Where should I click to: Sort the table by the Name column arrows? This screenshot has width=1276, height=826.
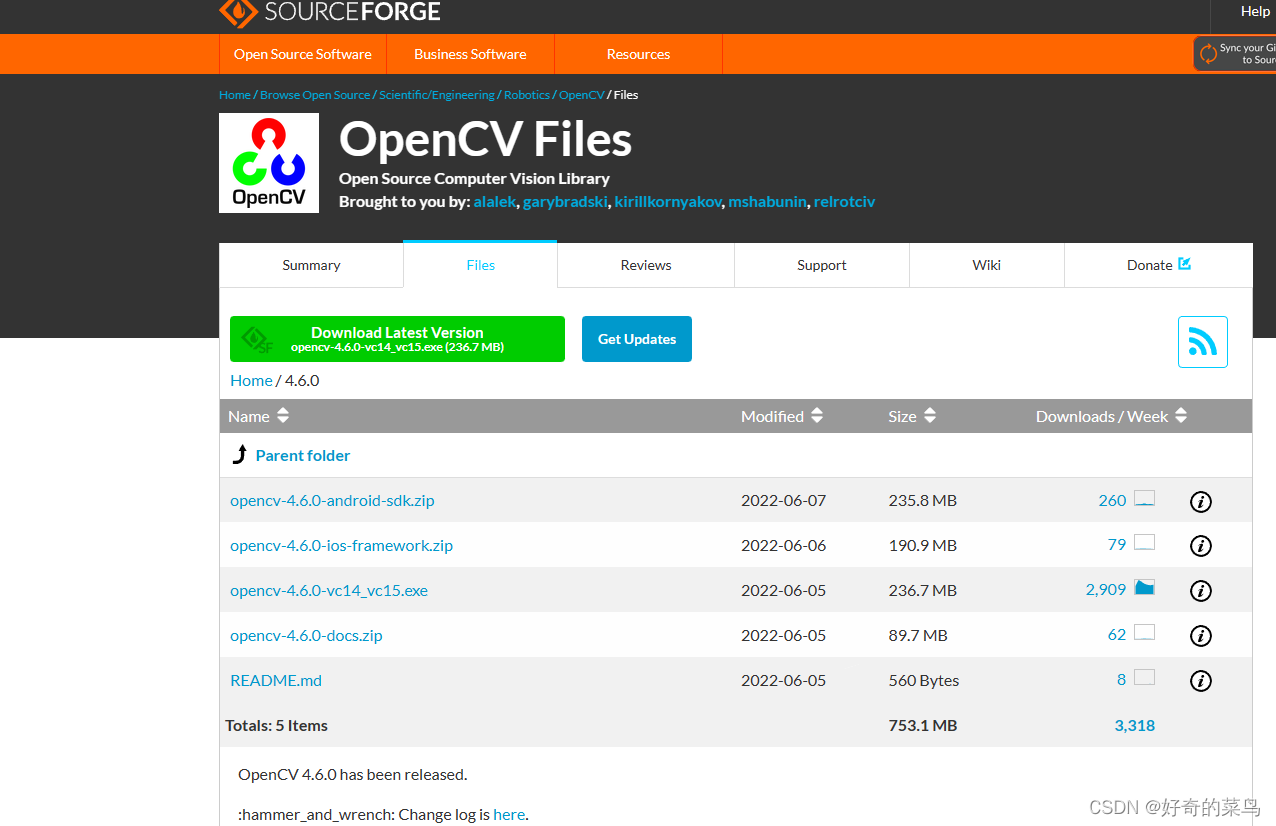(282, 415)
